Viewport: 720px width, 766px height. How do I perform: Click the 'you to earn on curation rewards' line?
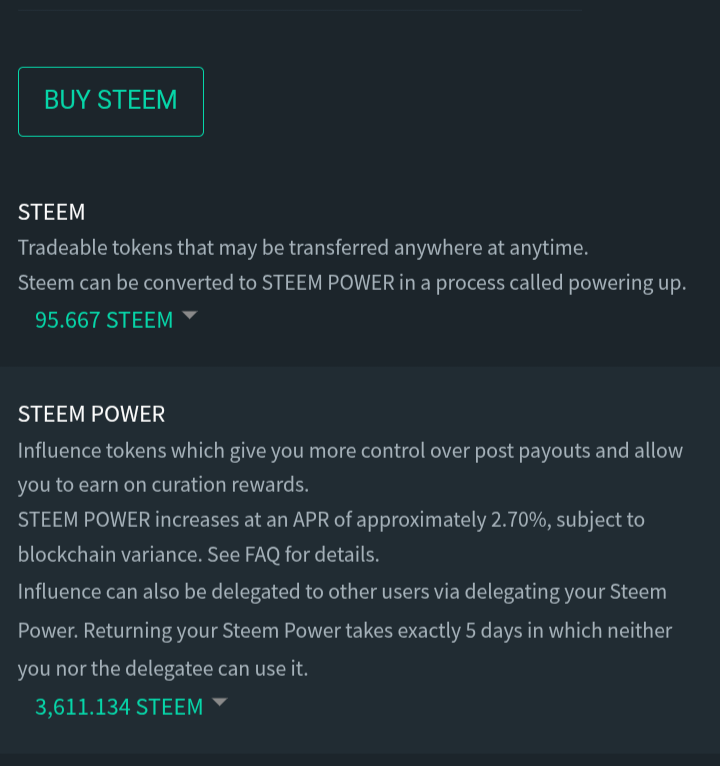click(163, 485)
